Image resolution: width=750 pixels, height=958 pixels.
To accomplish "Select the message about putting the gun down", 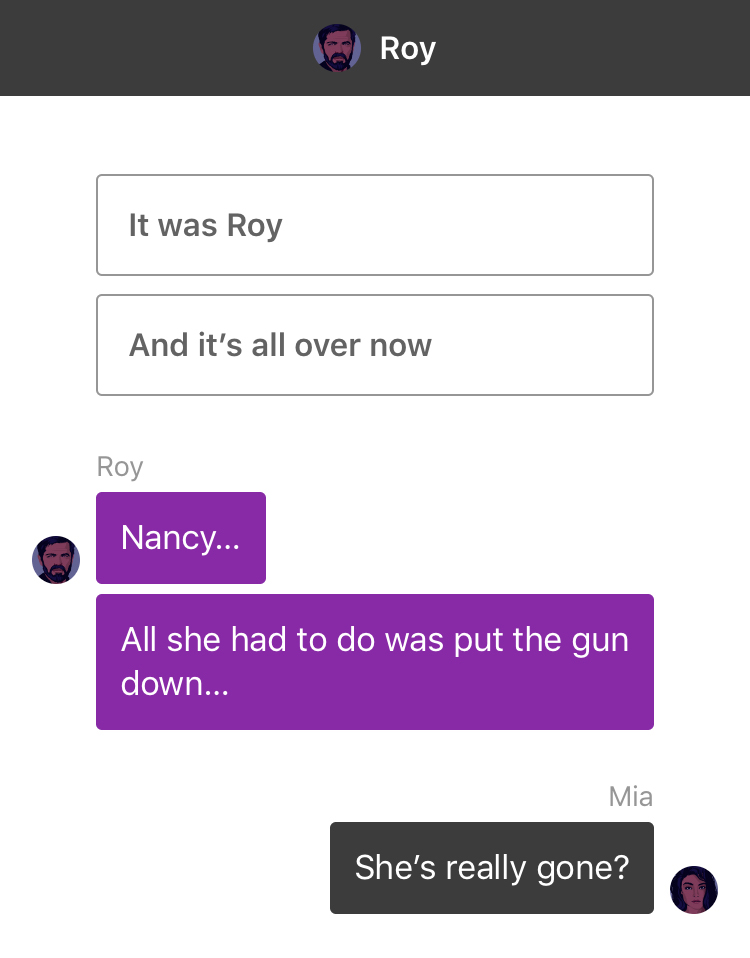I will tap(375, 662).
